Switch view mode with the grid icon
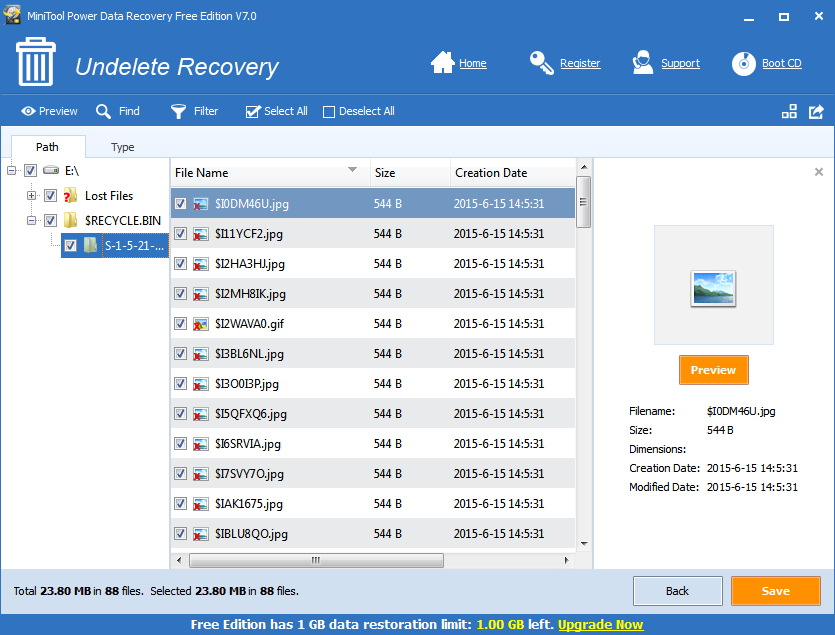This screenshot has height=635, width=835. 789,111
